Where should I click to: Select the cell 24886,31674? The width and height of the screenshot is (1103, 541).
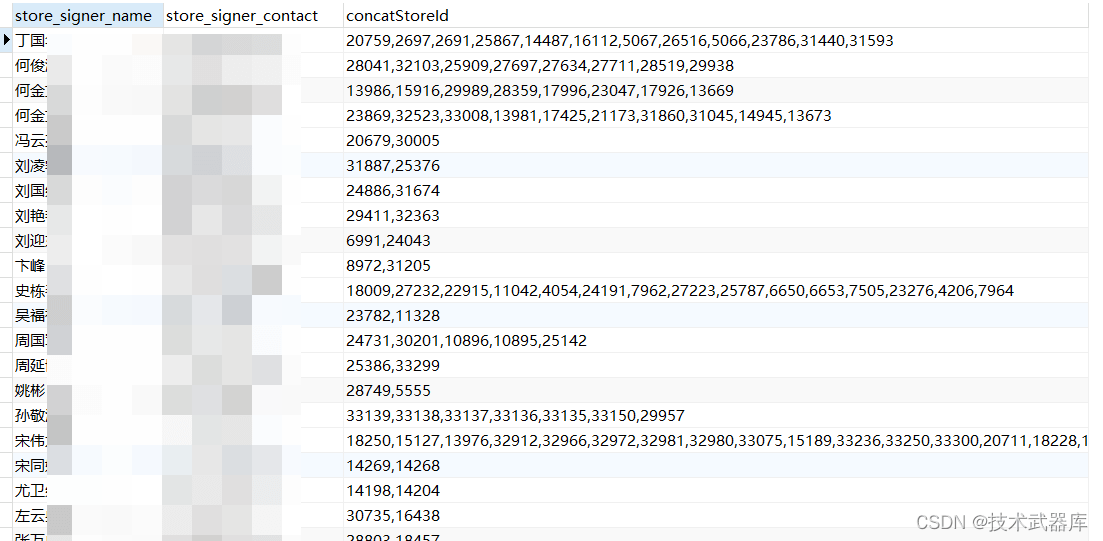point(716,191)
